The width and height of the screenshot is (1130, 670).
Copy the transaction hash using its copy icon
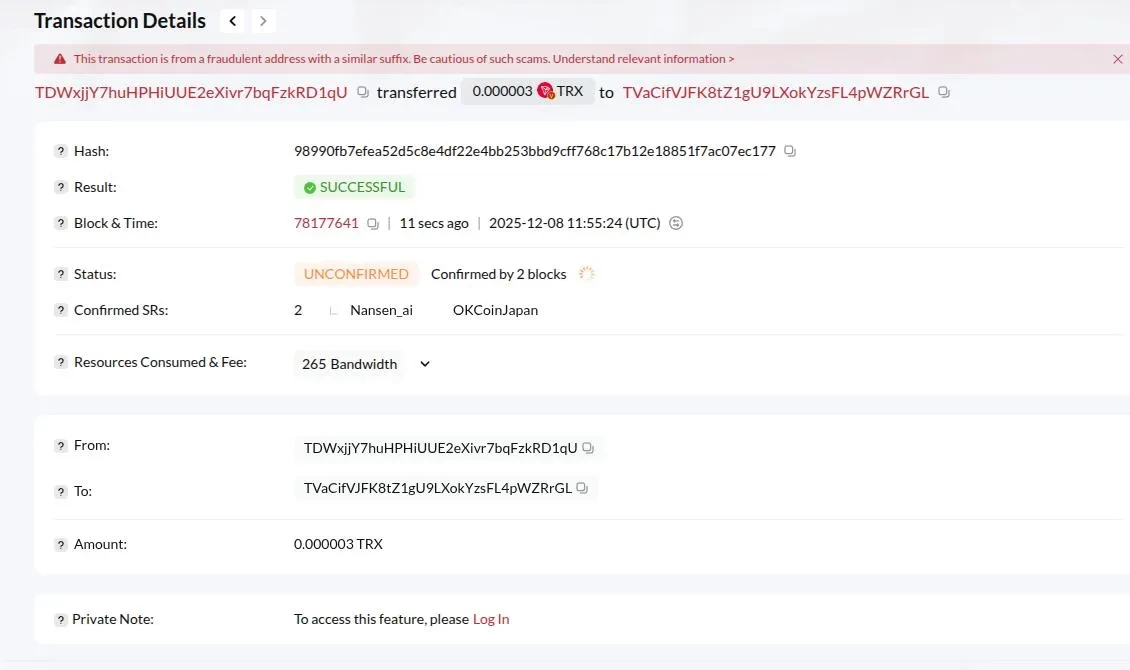pyautogui.click(x=789, y=150)
